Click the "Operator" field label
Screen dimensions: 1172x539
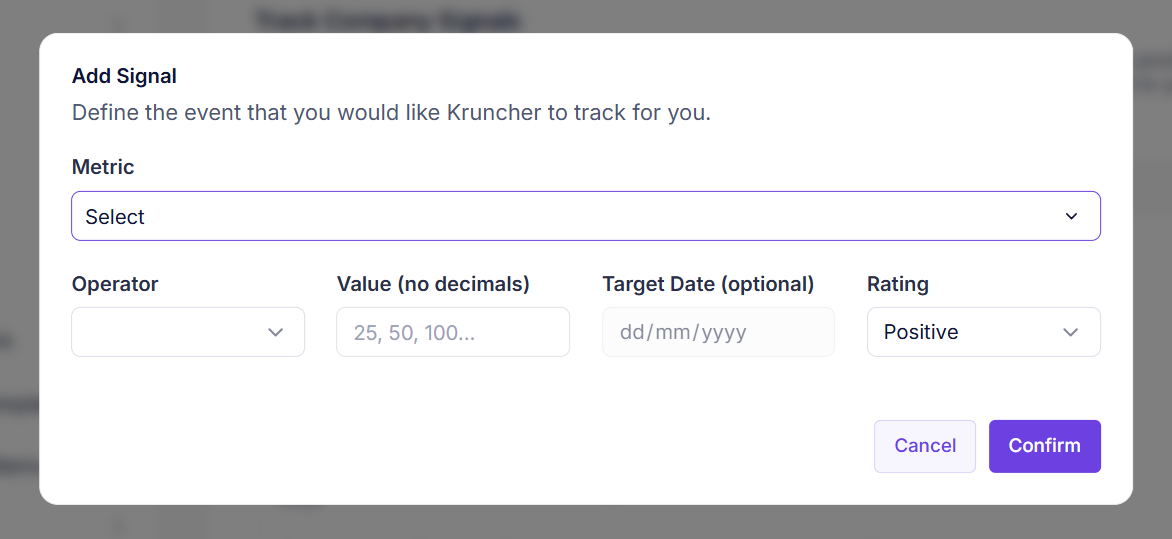115,284
